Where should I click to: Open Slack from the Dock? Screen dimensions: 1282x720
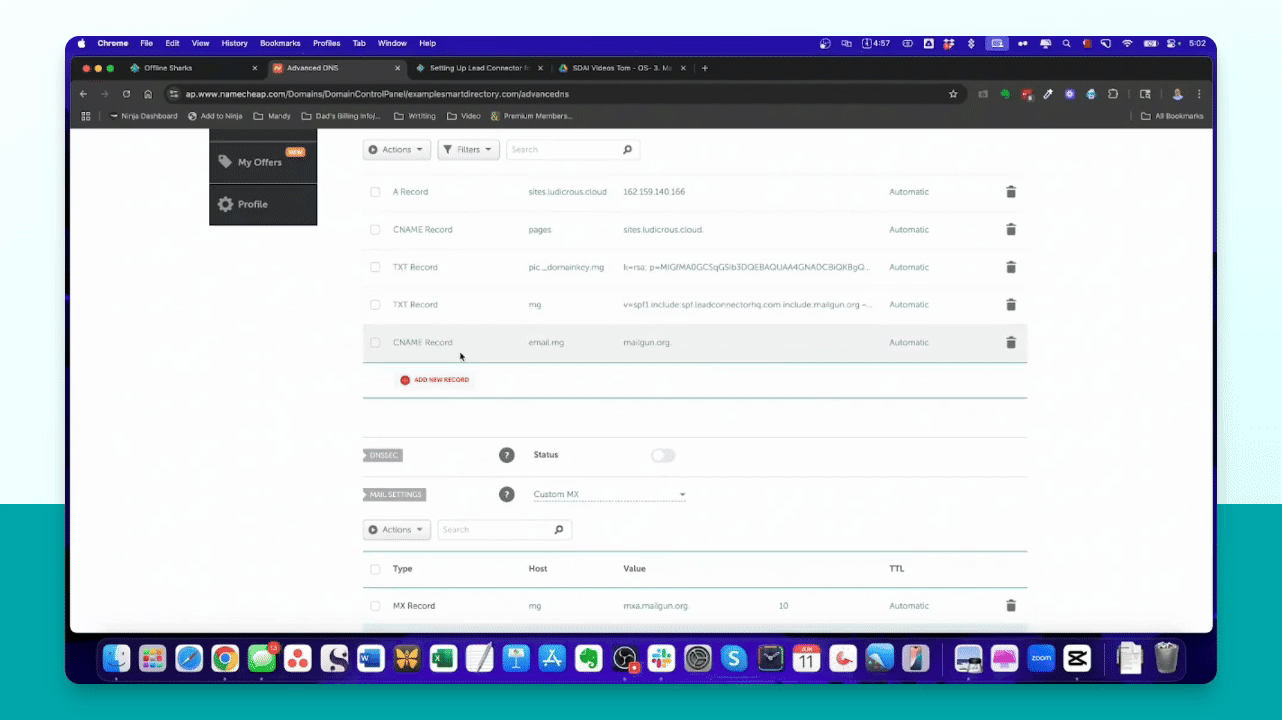(661, 658)
